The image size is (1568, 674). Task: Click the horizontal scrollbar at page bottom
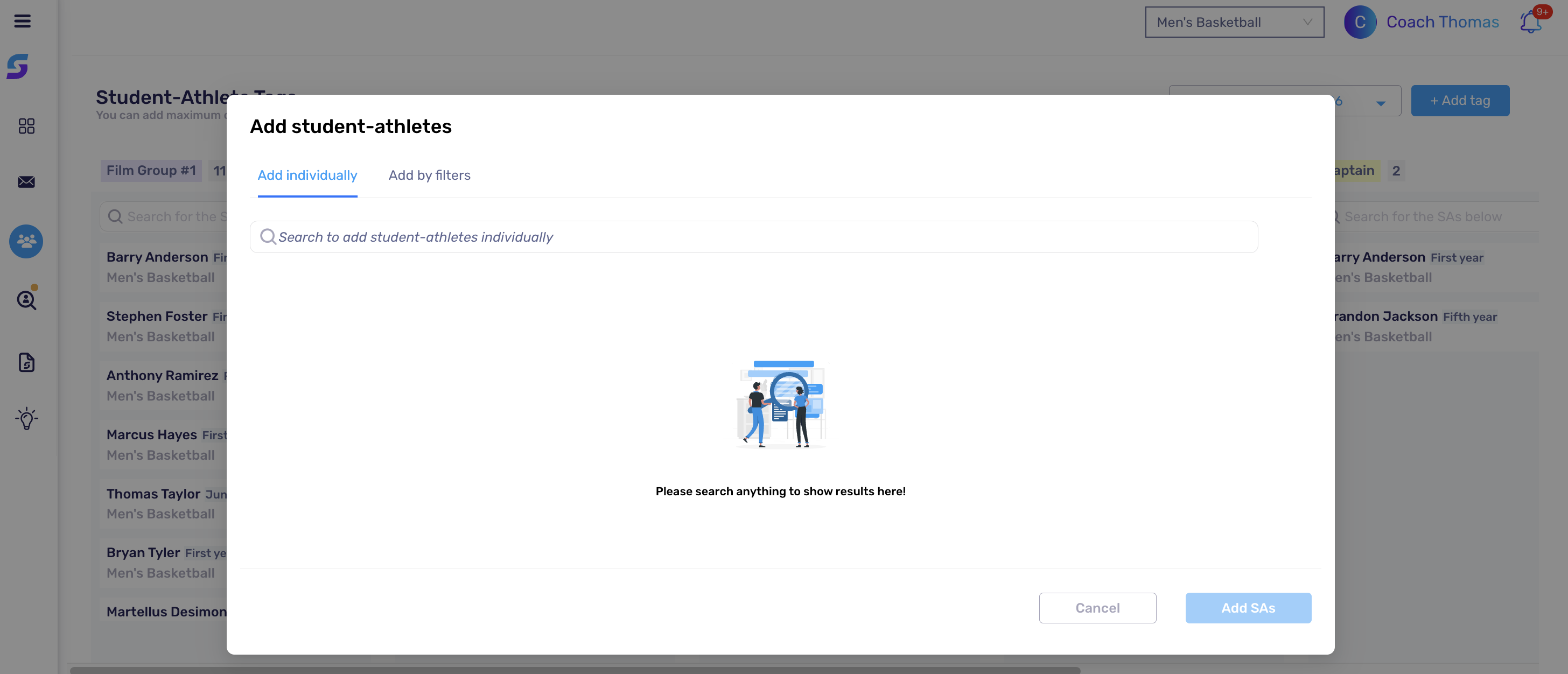point(575,670)
